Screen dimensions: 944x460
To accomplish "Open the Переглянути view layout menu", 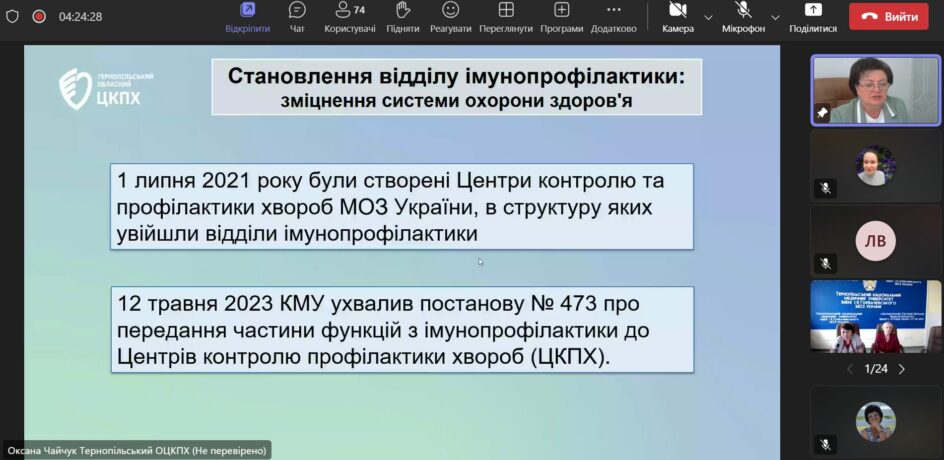I will pyautogui.click(x=506, y=16).
